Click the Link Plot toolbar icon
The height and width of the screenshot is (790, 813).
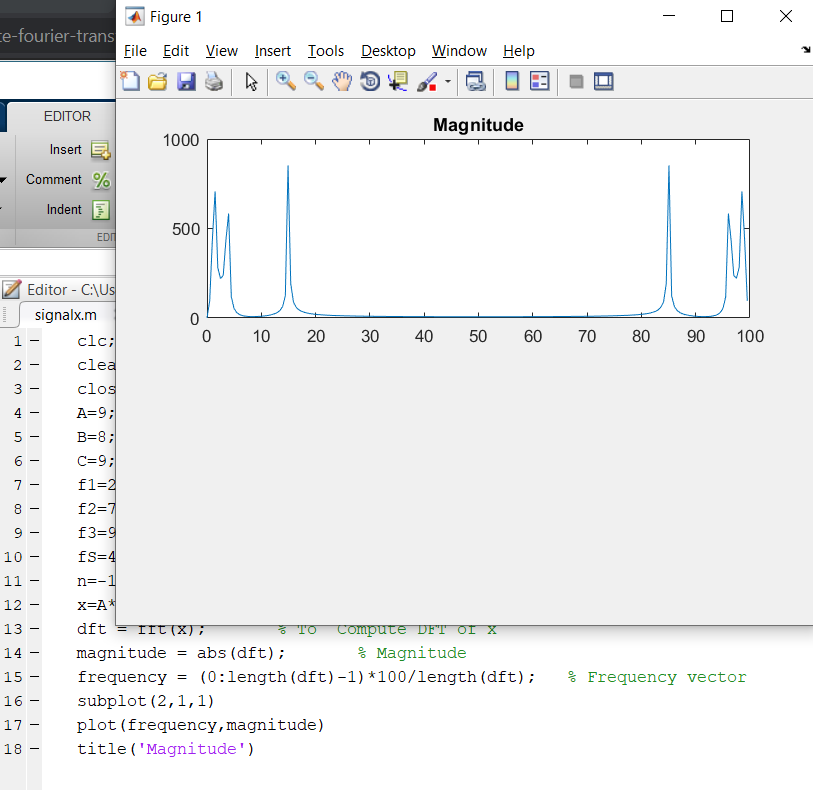point(476,82)
